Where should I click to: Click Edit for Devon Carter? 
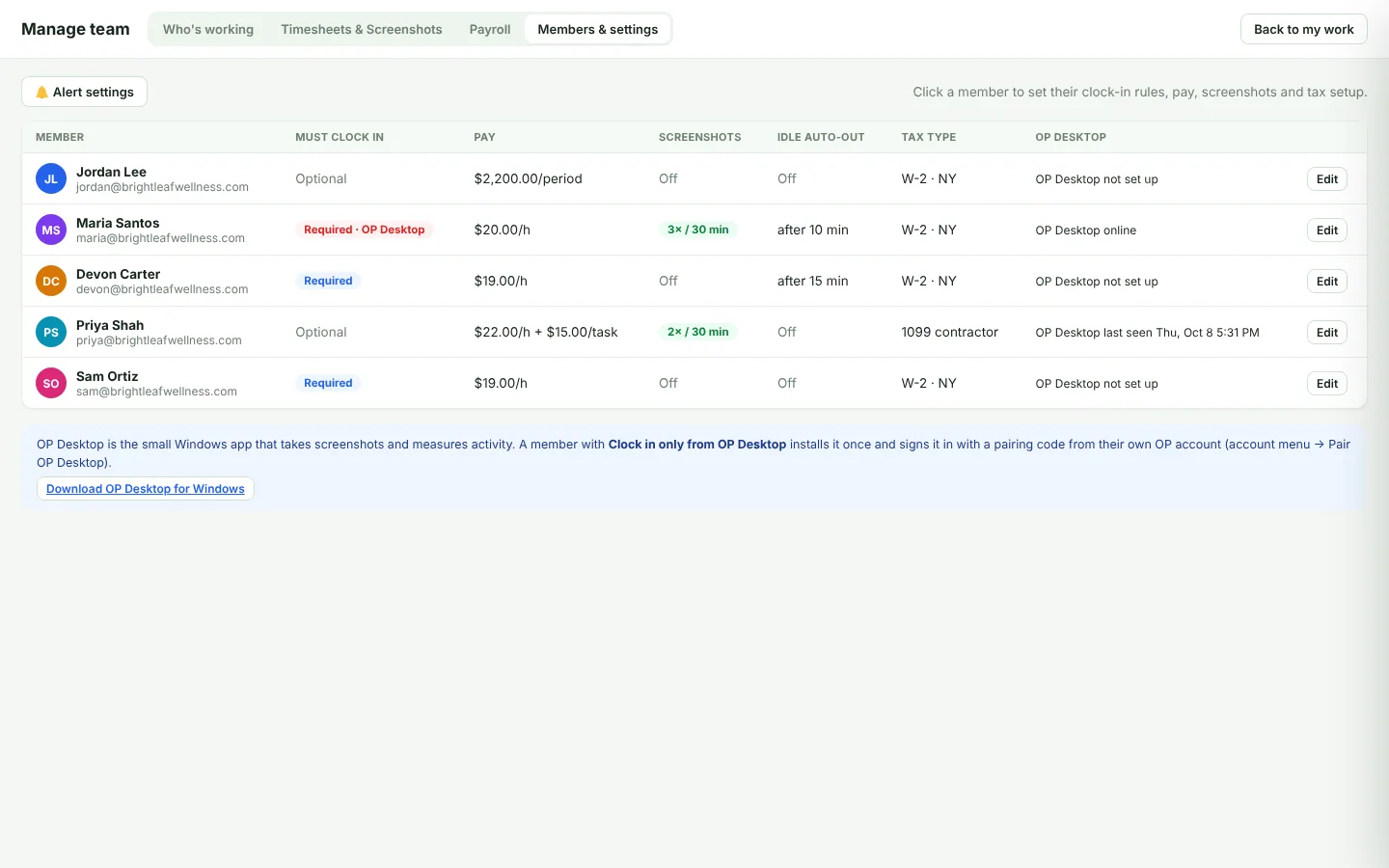point(1327,281)
